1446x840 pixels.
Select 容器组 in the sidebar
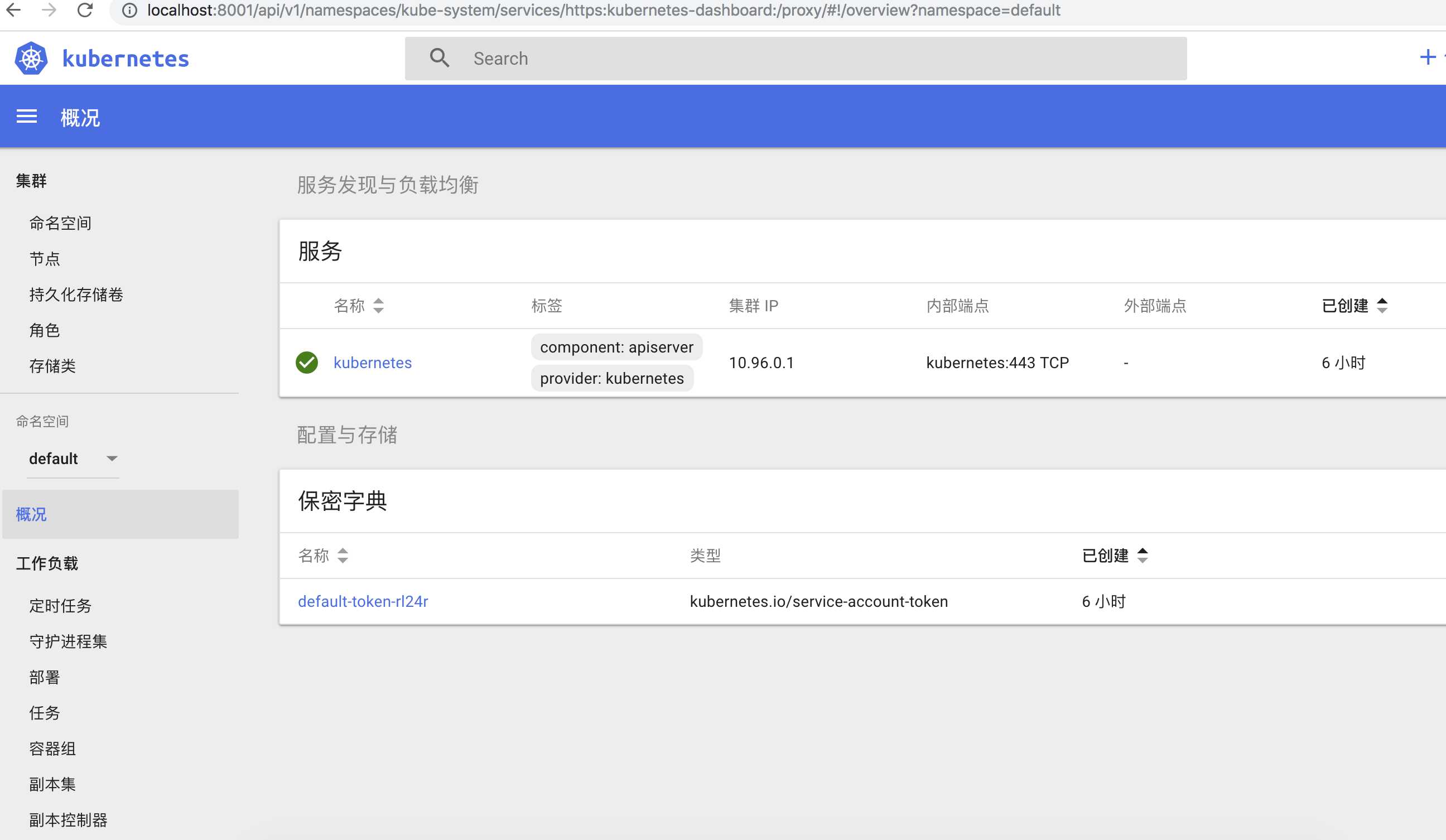(52, 749)
